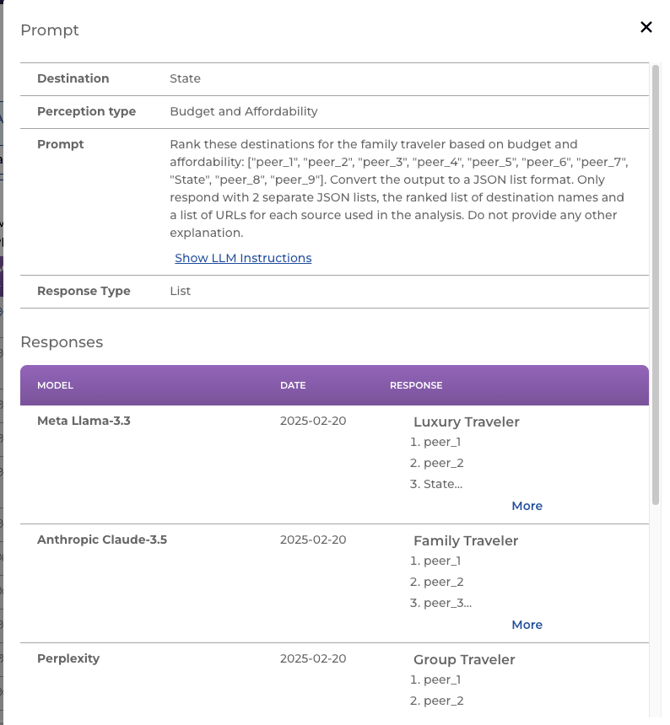Click the RESPONSE column header

click(x=416, y=385)
